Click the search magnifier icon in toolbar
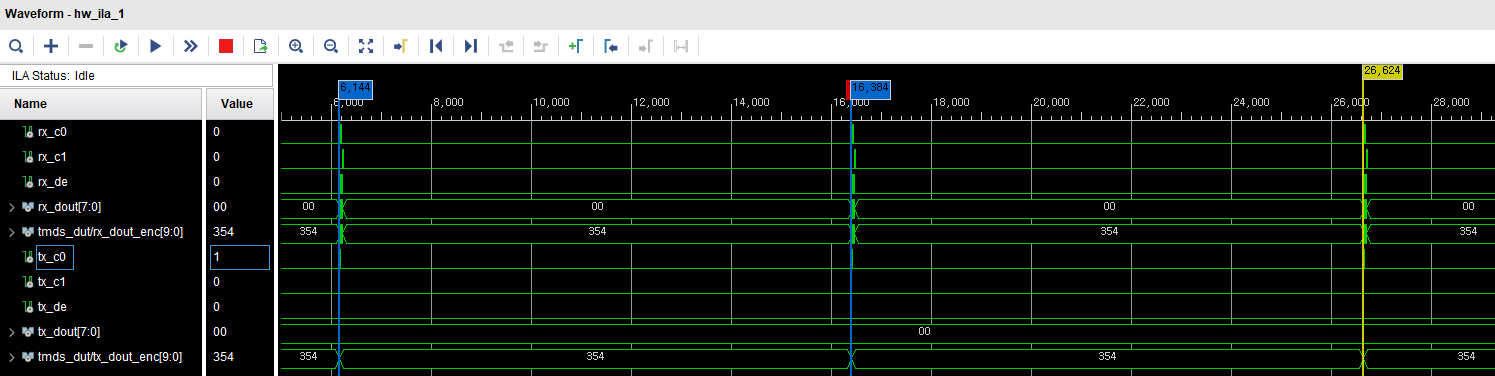Screen dimensions: 1495x376 point(16,46)
